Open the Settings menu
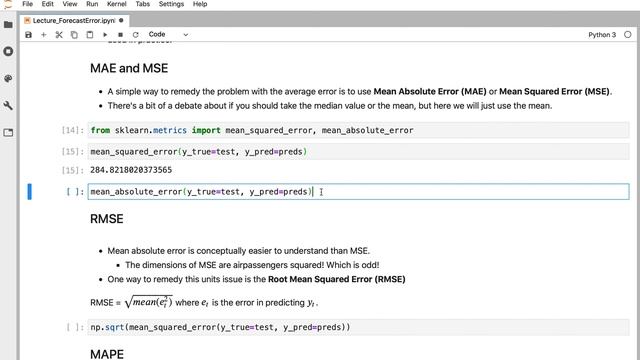The image size is (640, 360). click(171, 4)
